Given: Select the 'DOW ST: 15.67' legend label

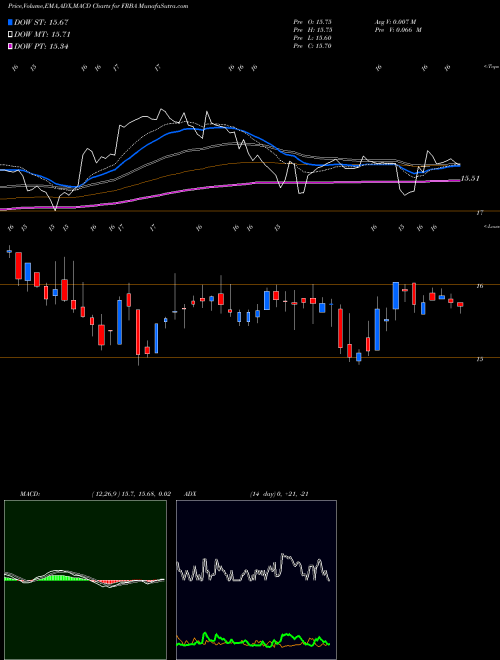Looking at the screenshot, I should [41, 22].
